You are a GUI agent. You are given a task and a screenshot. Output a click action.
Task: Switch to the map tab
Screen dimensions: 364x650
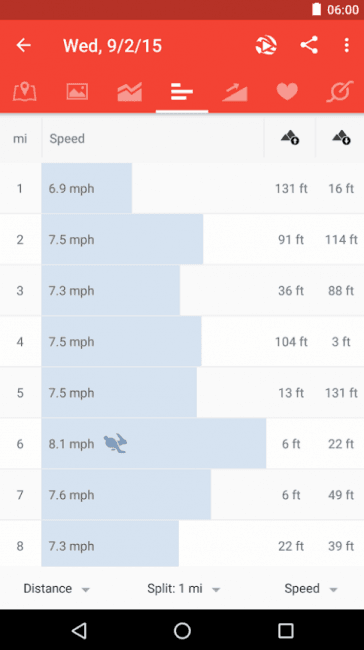pyautogui.click(x=25, y=92)
